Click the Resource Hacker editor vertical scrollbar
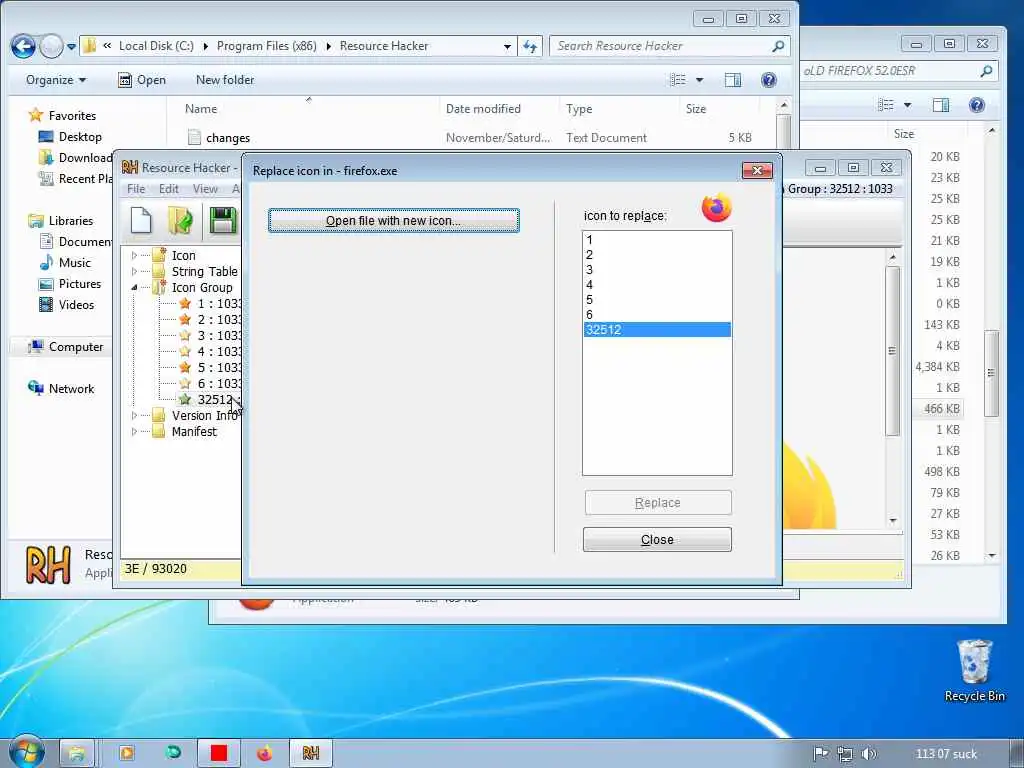 [x=893, y=389]
